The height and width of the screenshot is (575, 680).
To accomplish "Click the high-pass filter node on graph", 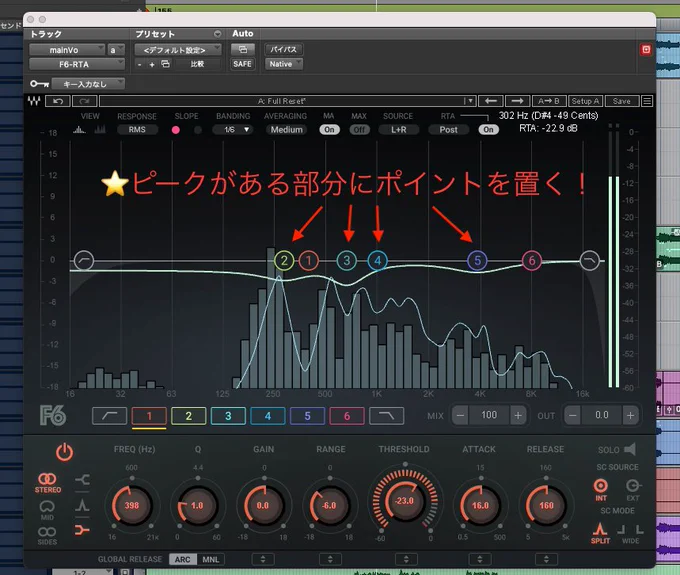I will 84,261.
